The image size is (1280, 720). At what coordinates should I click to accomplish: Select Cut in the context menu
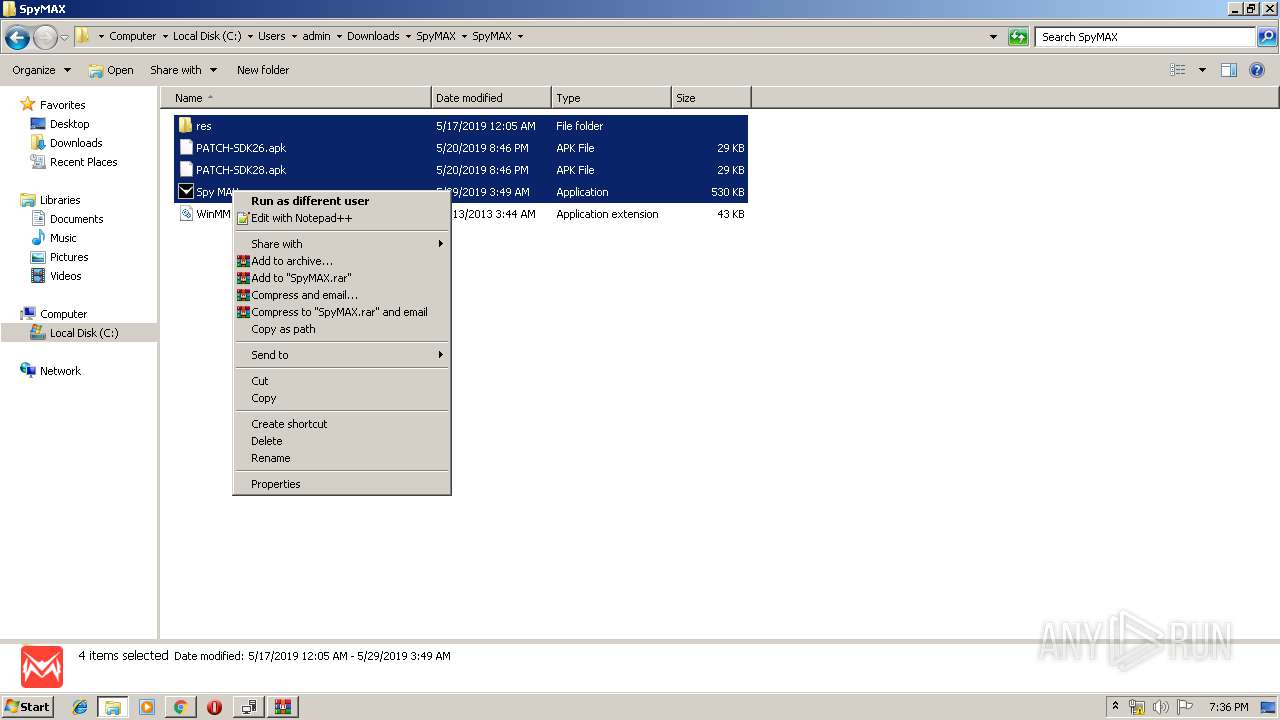point(341,381)
